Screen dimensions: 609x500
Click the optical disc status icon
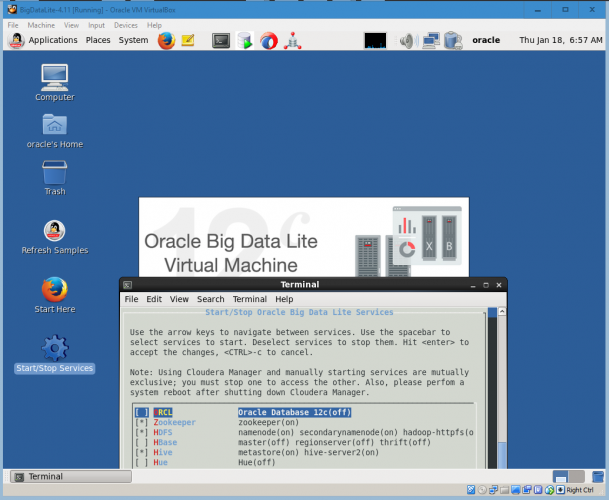(482, 490)
